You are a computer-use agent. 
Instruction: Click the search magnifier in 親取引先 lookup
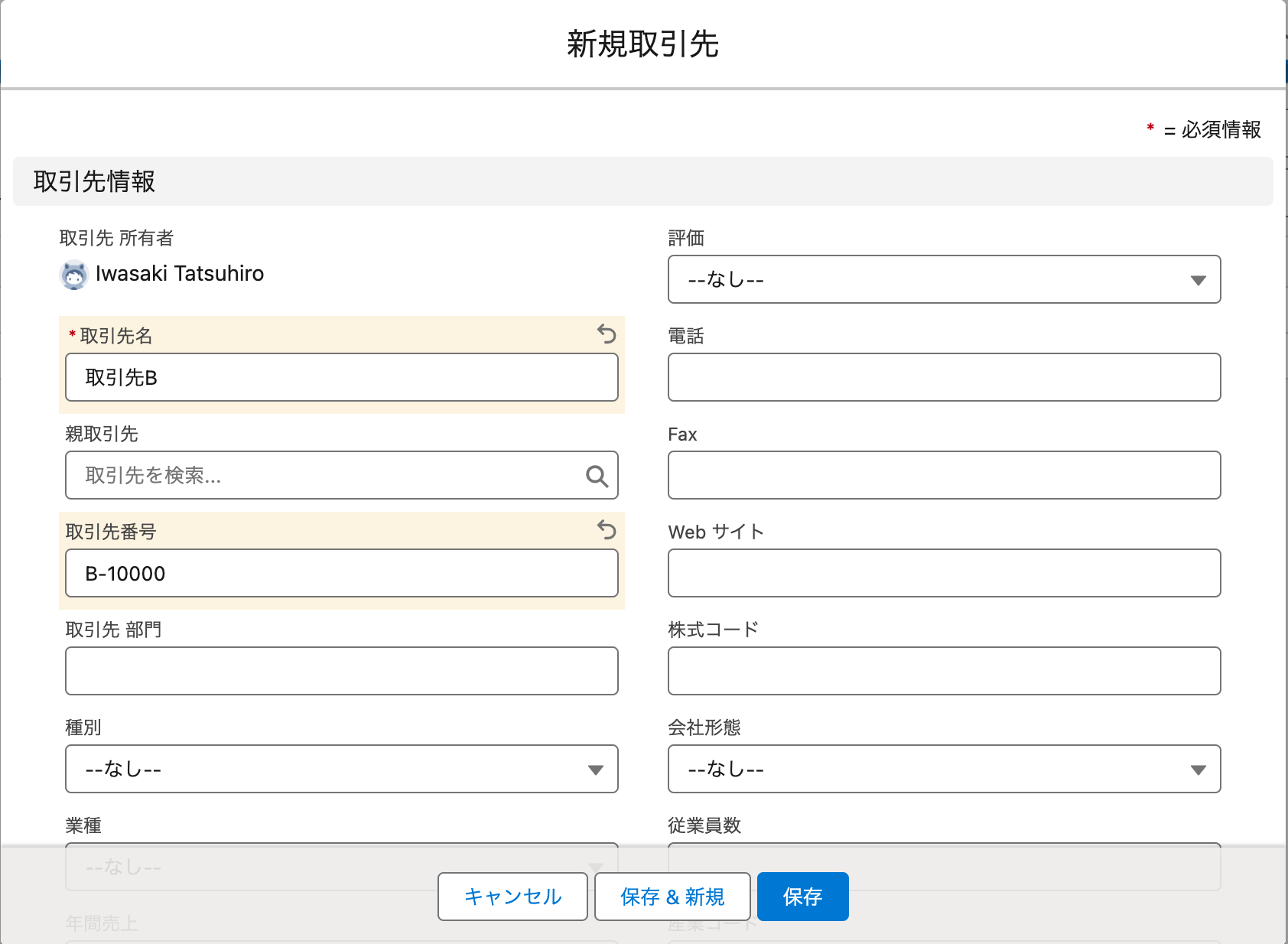click(596, 476)
